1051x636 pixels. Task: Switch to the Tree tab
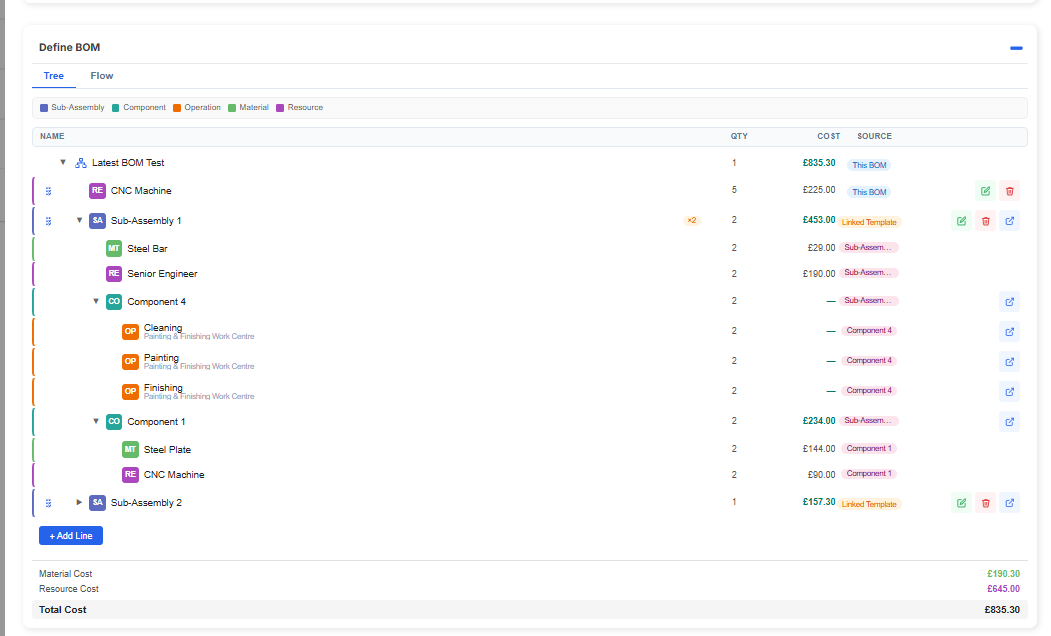(x=54, y=76)
